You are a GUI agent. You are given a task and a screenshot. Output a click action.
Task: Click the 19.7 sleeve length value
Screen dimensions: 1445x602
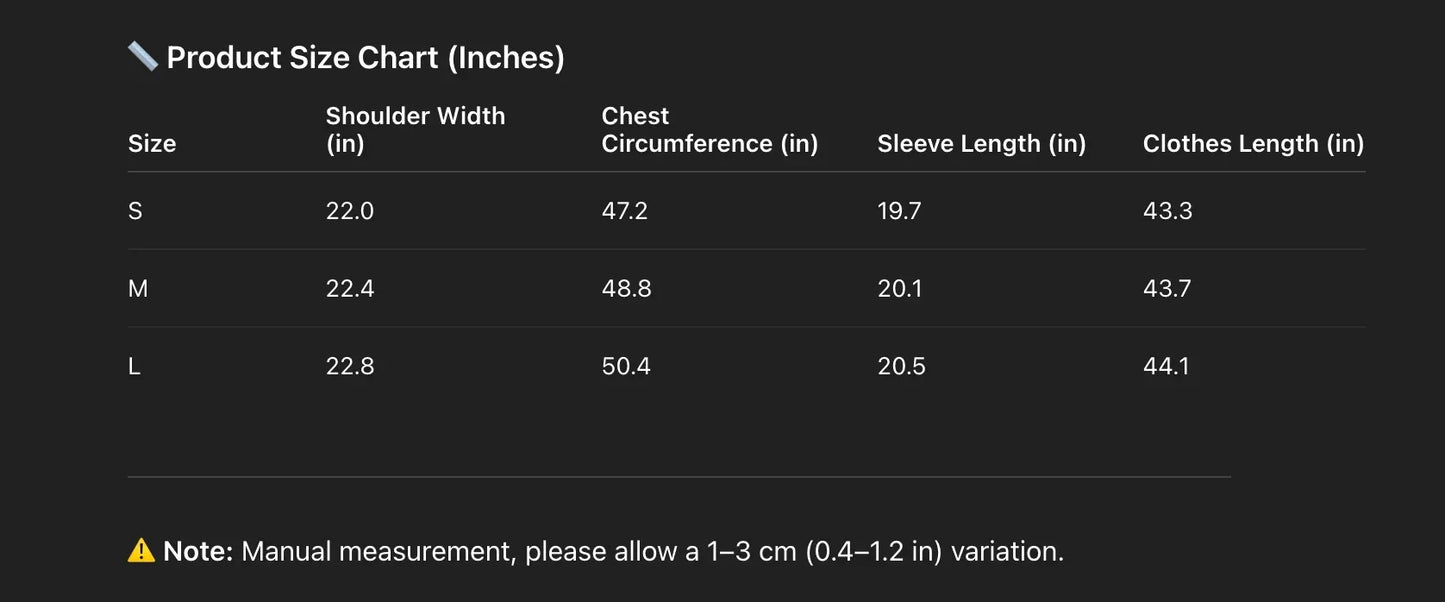899,211
